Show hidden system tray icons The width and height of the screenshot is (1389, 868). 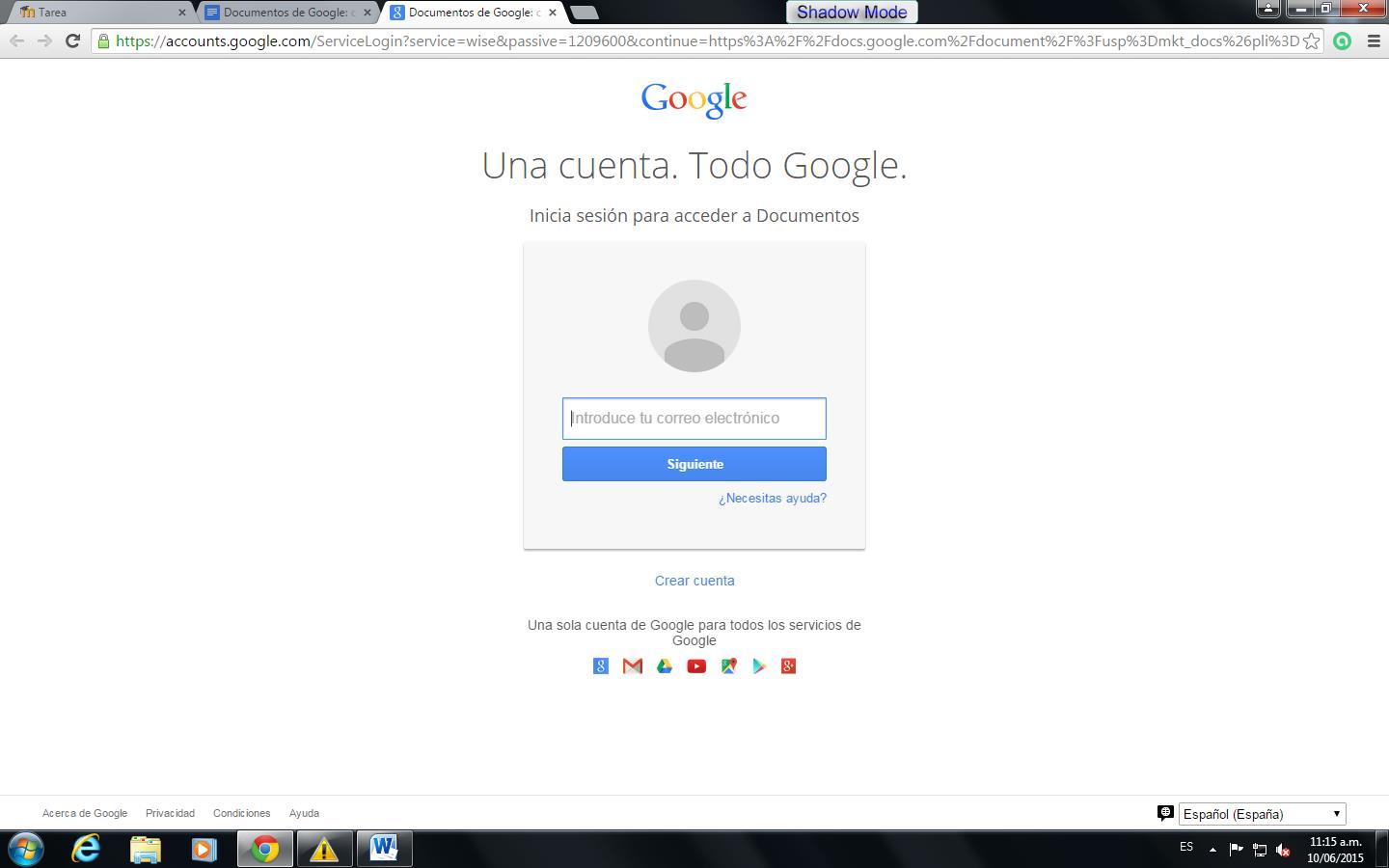click(1212, 850)
